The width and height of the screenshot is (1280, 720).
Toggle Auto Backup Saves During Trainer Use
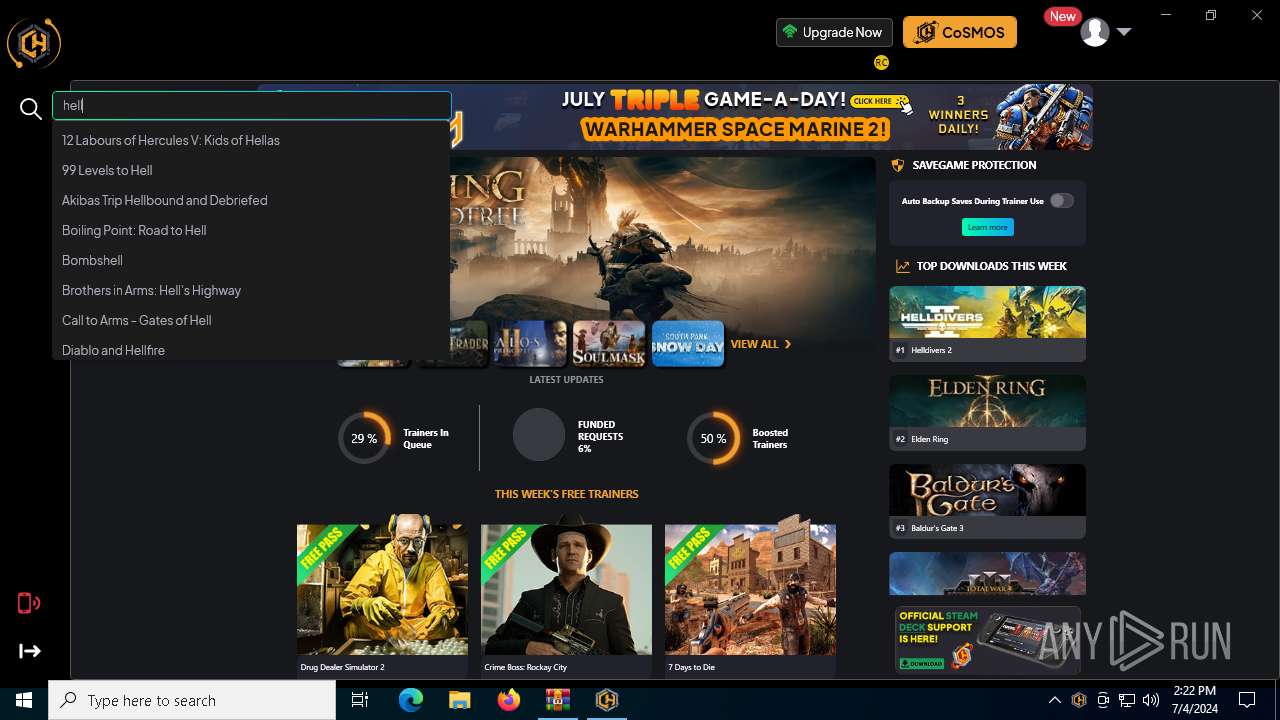pyautogui.click(x=1061, y=201)
